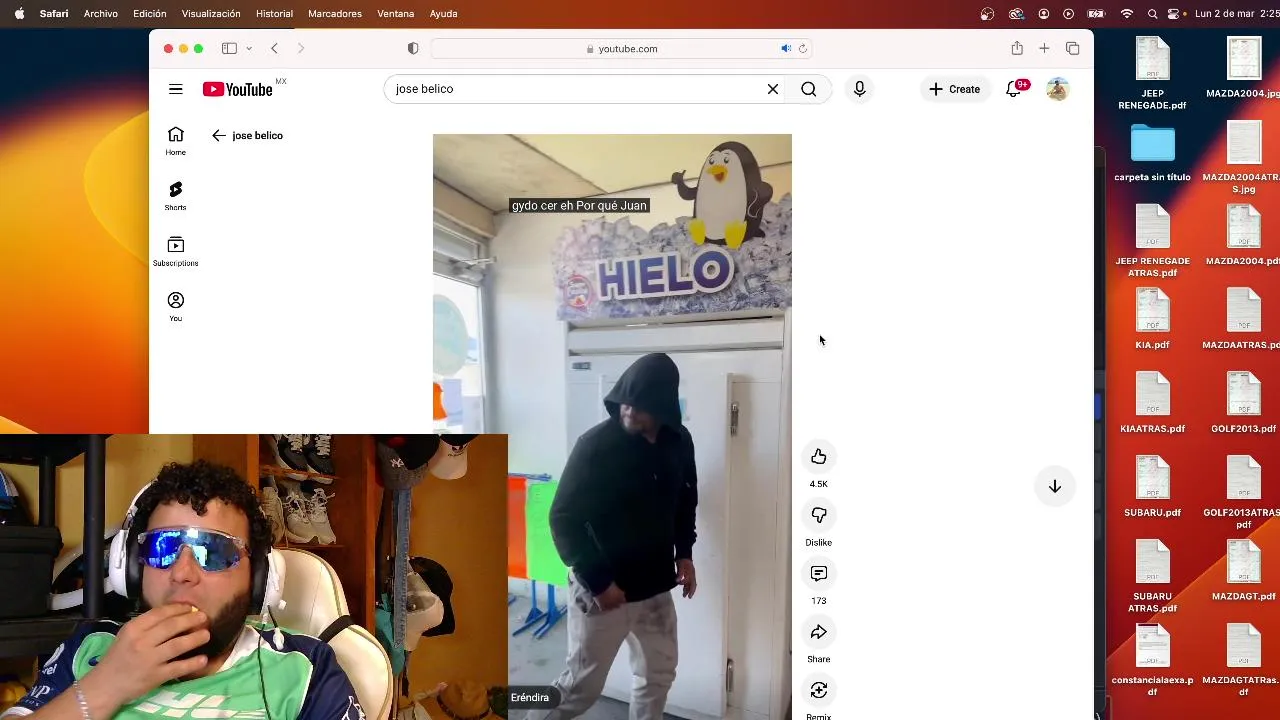Image resolution: width=1280 pixels, height=720 pixels.
Task: Open Creative Cloud menu bar icon
Action: (x=1016, y=13)
